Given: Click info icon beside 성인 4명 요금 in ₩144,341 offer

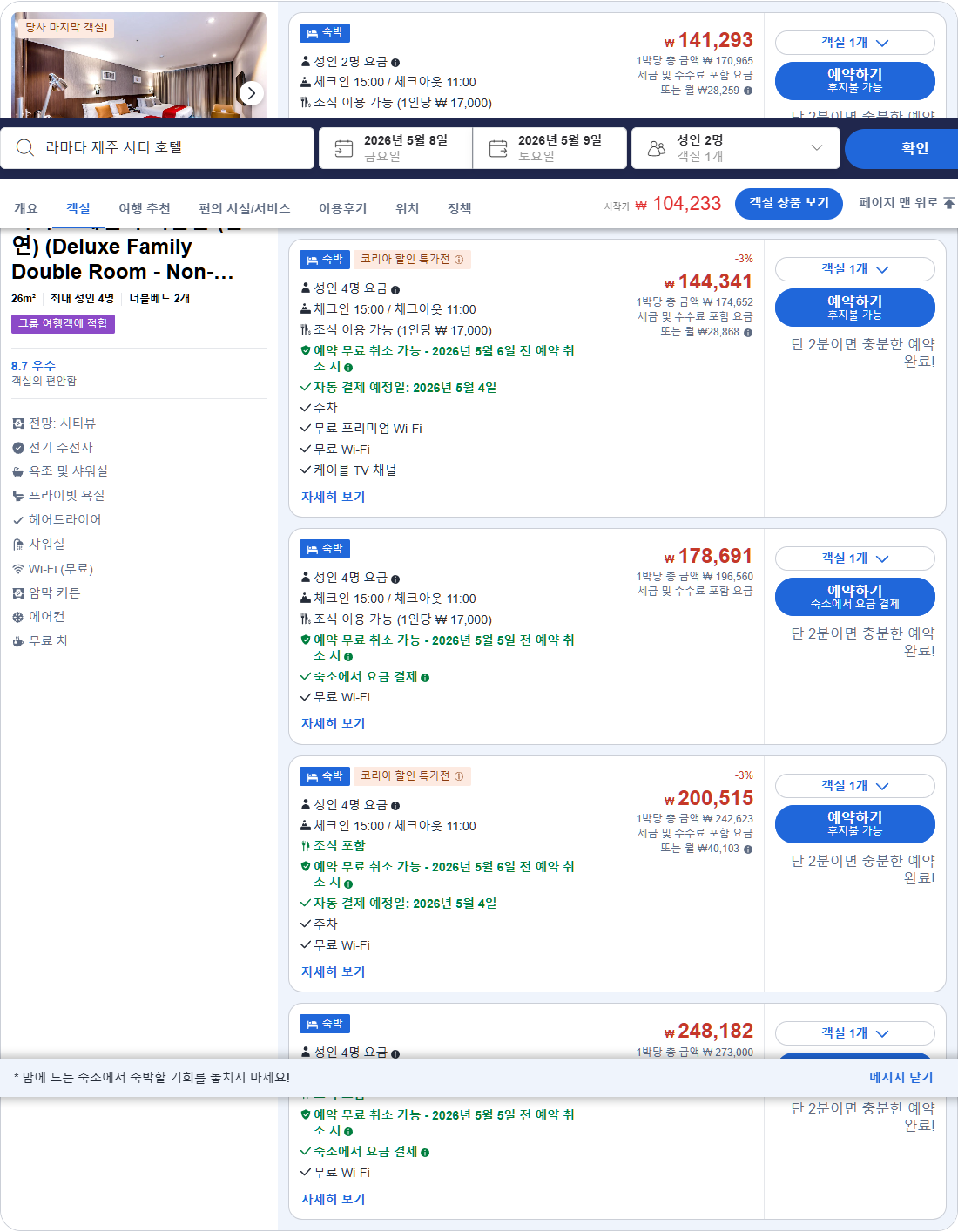Looking at the screenshot, I should (x=395, y=289).
